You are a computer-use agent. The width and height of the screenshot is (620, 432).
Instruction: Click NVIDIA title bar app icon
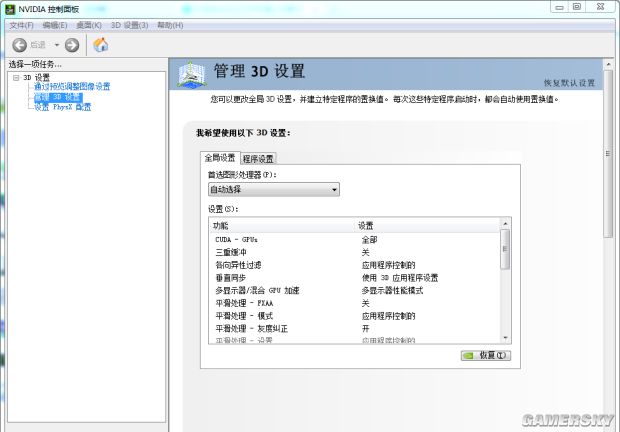point(10,9)
